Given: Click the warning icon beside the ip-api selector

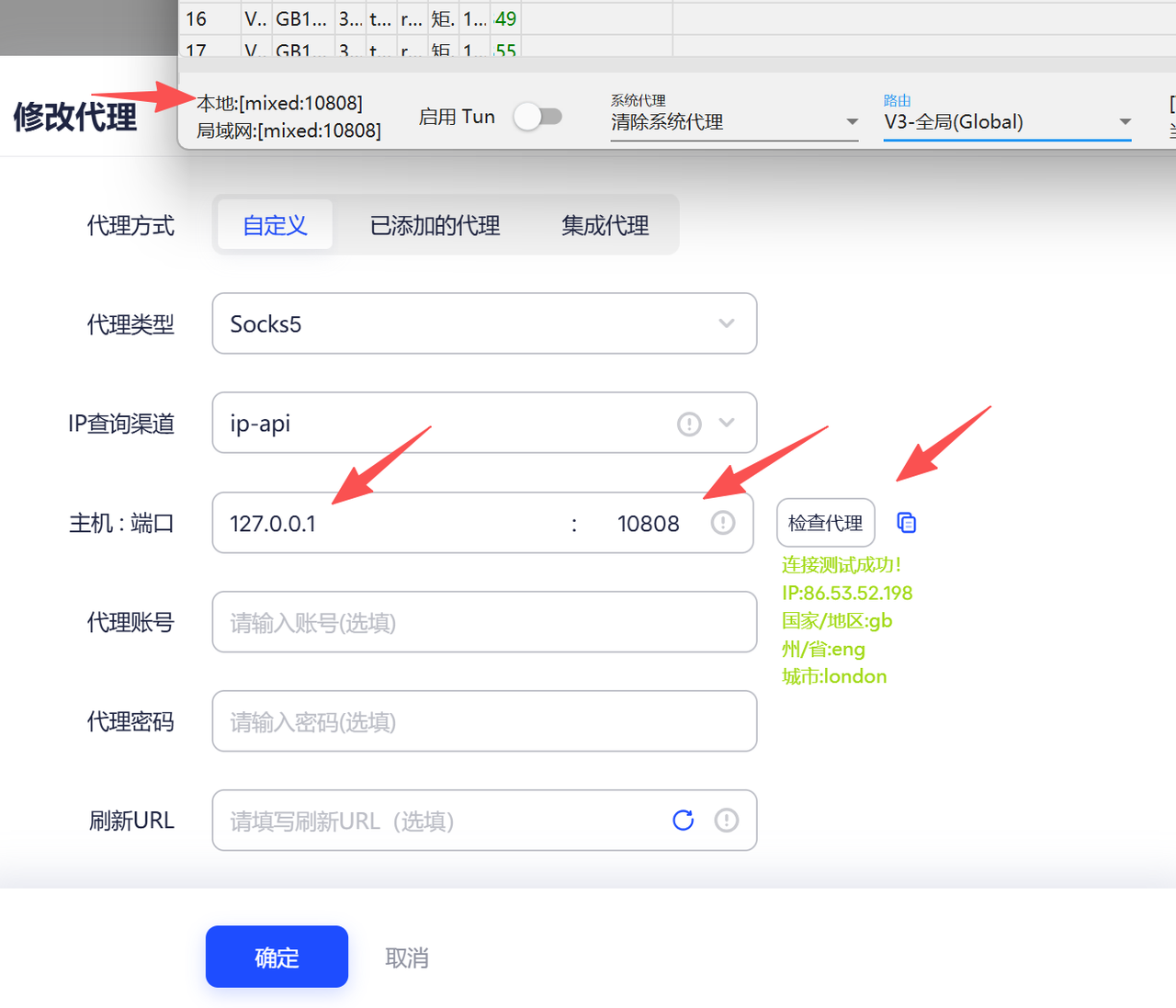Looking at the screenshot, I should [688, 423].
